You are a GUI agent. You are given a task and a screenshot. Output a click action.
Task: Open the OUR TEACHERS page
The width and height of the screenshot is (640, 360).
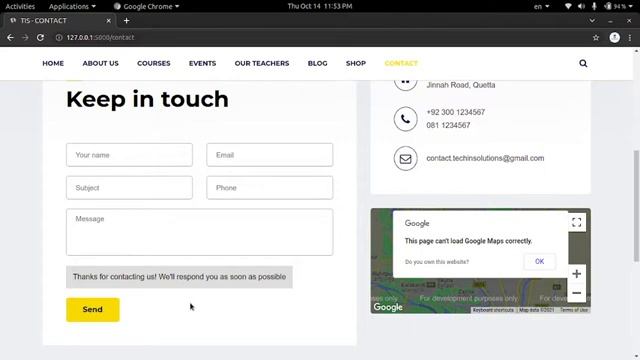click(262, 63)
